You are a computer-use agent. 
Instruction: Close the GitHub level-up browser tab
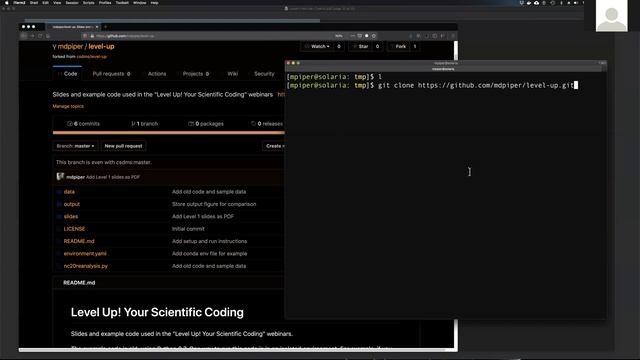tap(97, 27)
